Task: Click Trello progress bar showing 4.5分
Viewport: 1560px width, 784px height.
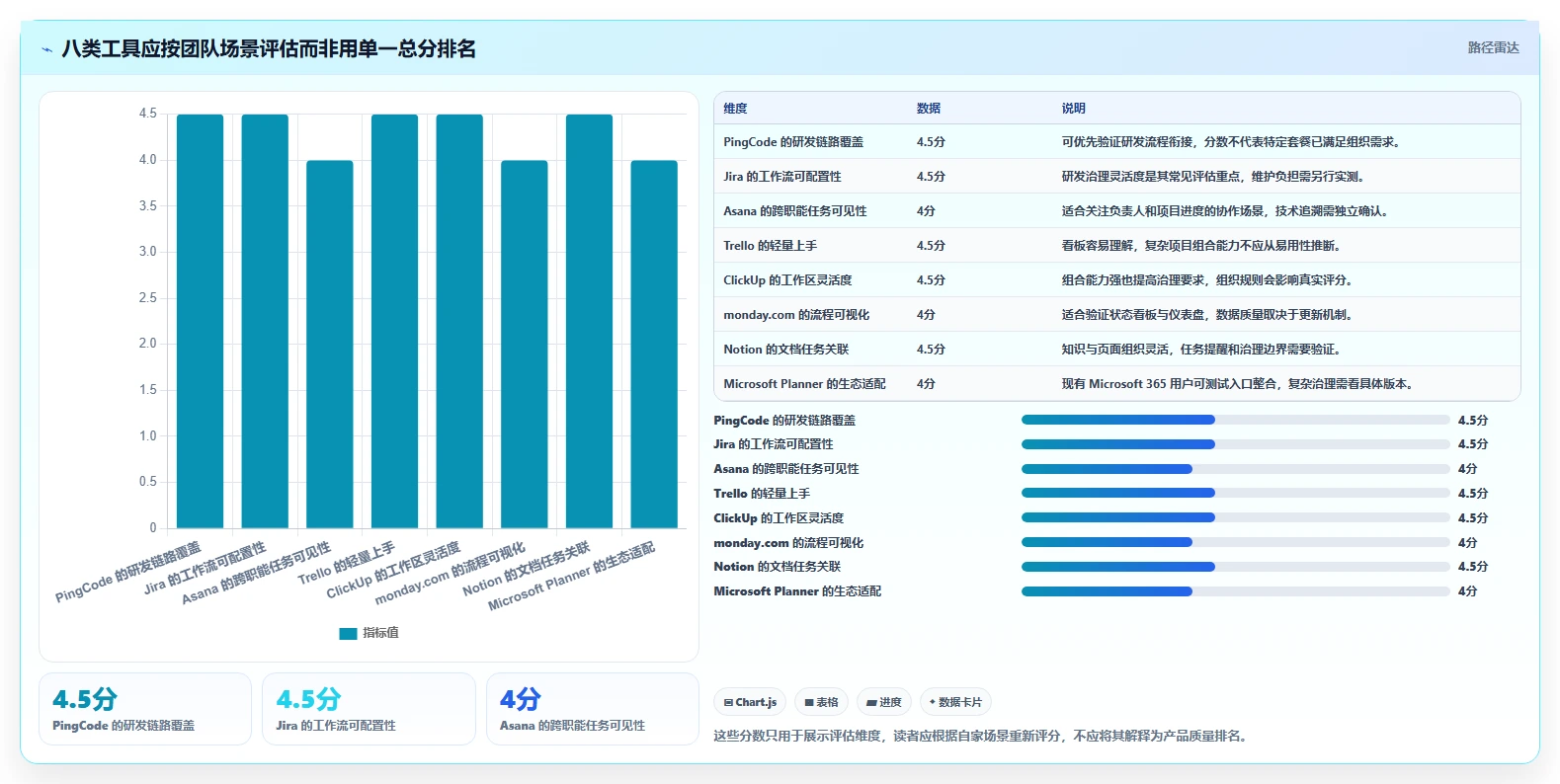Action: [1235, 493]
